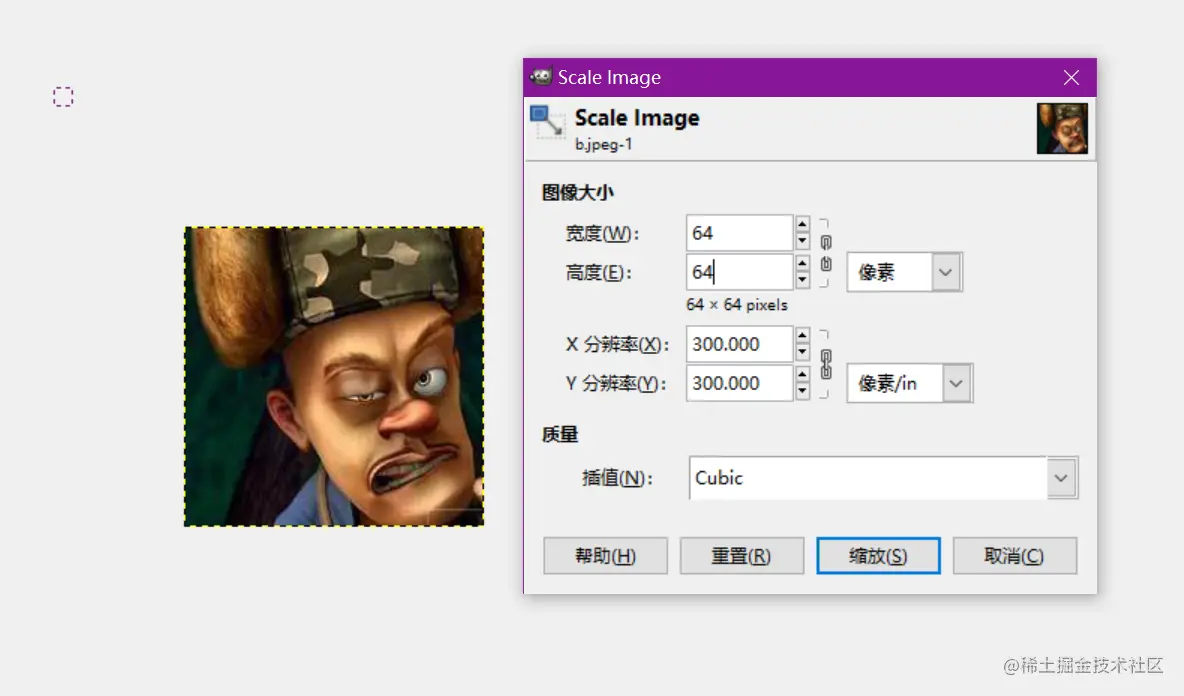Open the 像素 unit dropdown

tap(903, 271)
